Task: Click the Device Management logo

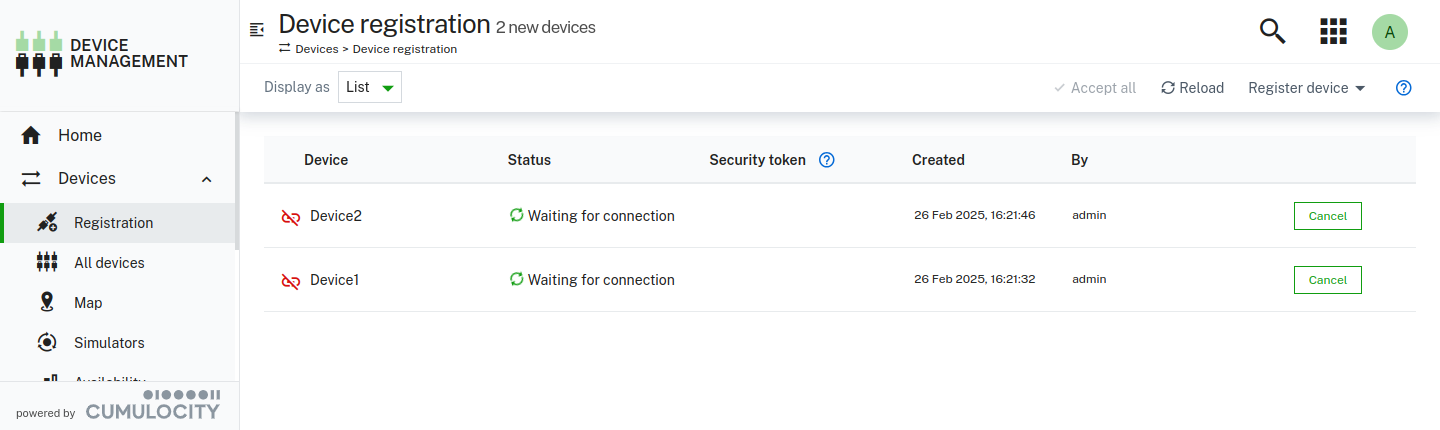Action: (102, 54)
